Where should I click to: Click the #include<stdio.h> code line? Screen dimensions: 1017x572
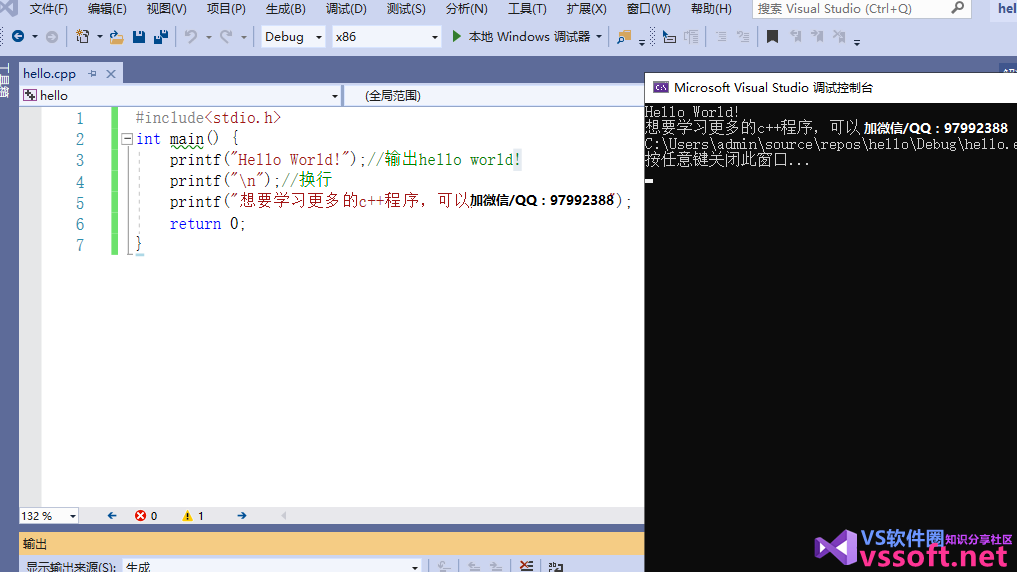(208, 118)
